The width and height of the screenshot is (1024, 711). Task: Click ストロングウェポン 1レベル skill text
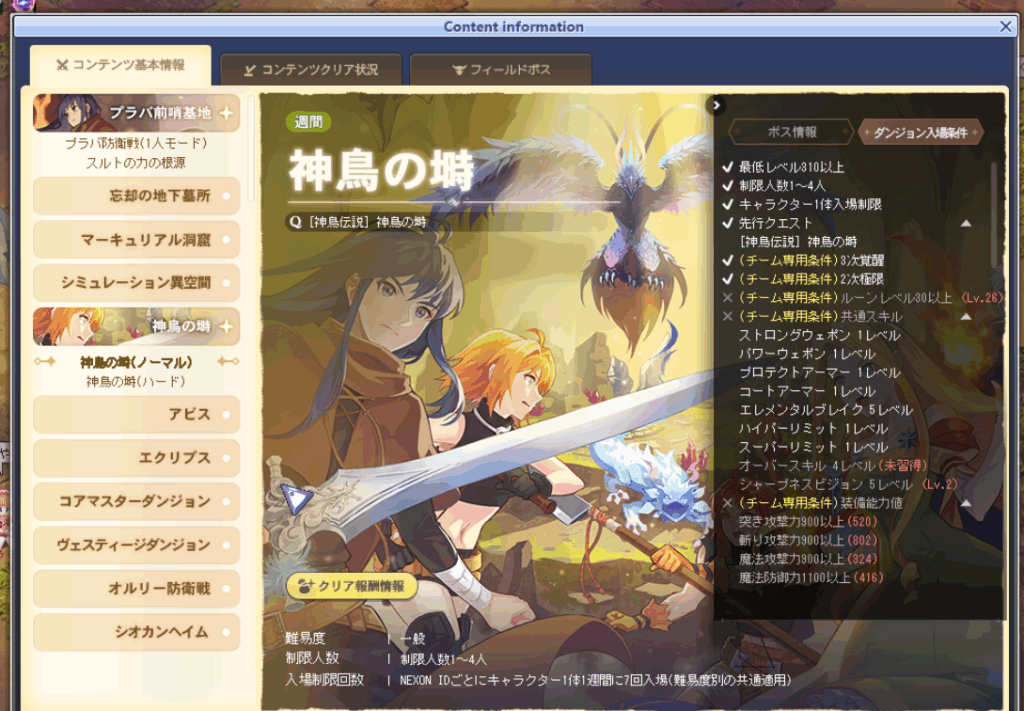(x=819, y=336)
